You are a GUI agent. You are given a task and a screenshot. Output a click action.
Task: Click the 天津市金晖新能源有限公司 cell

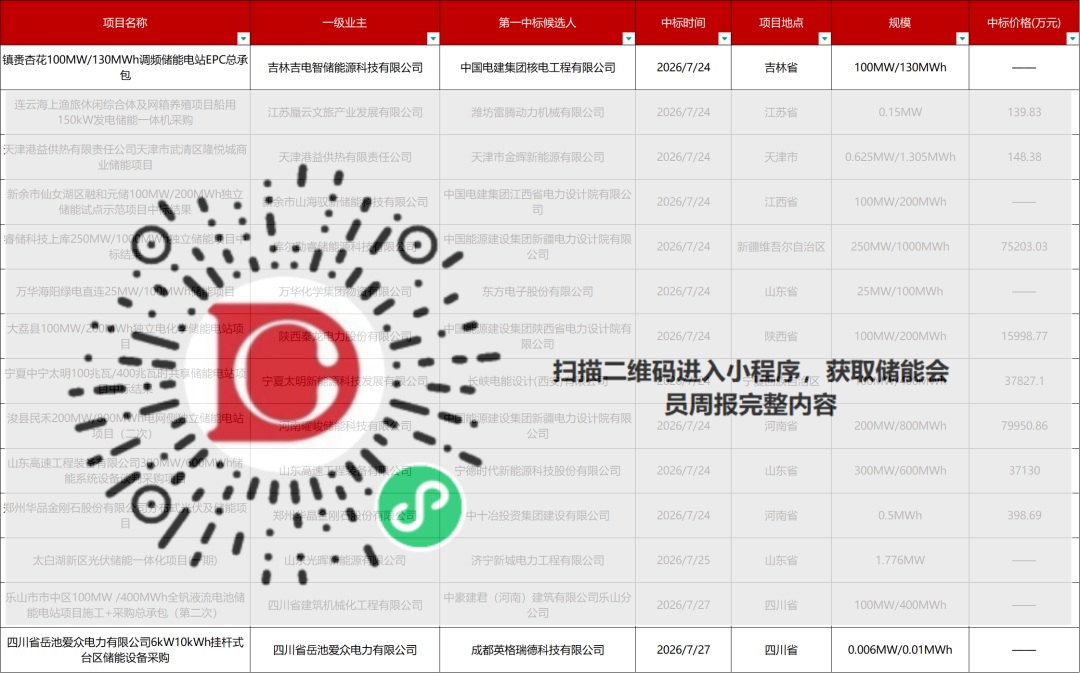[537, 157]
